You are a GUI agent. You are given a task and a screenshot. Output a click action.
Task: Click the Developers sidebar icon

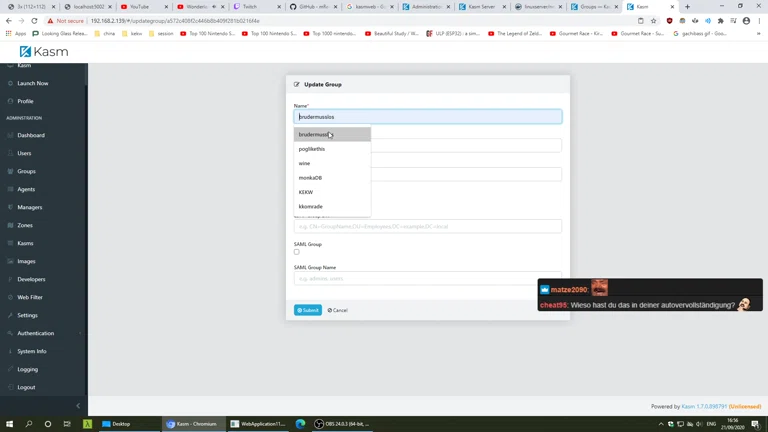10,279
